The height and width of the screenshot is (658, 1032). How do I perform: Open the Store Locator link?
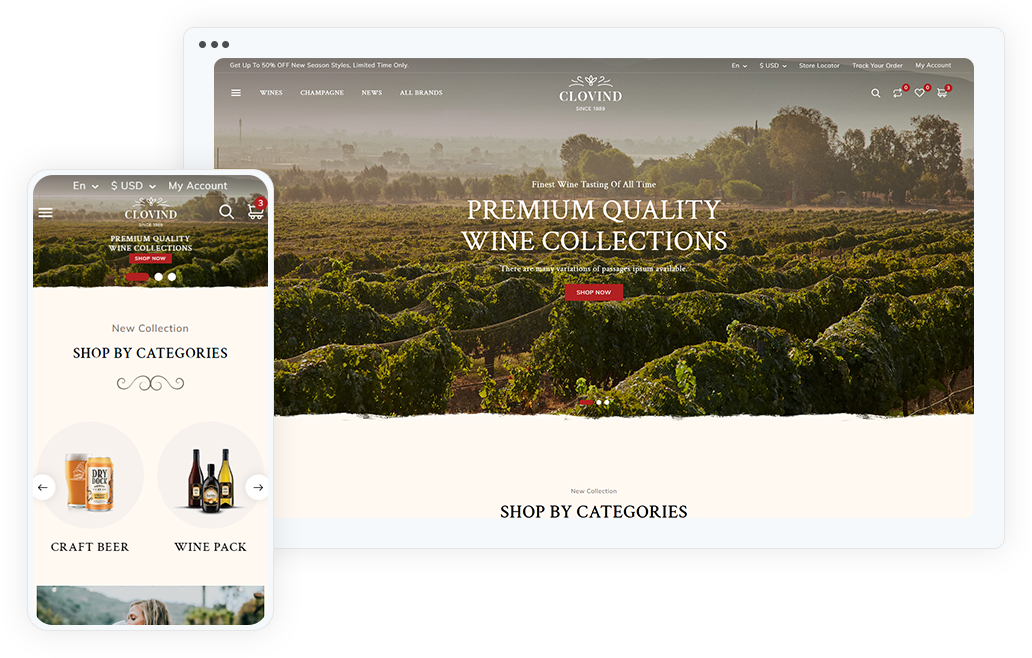coord(819,66)
